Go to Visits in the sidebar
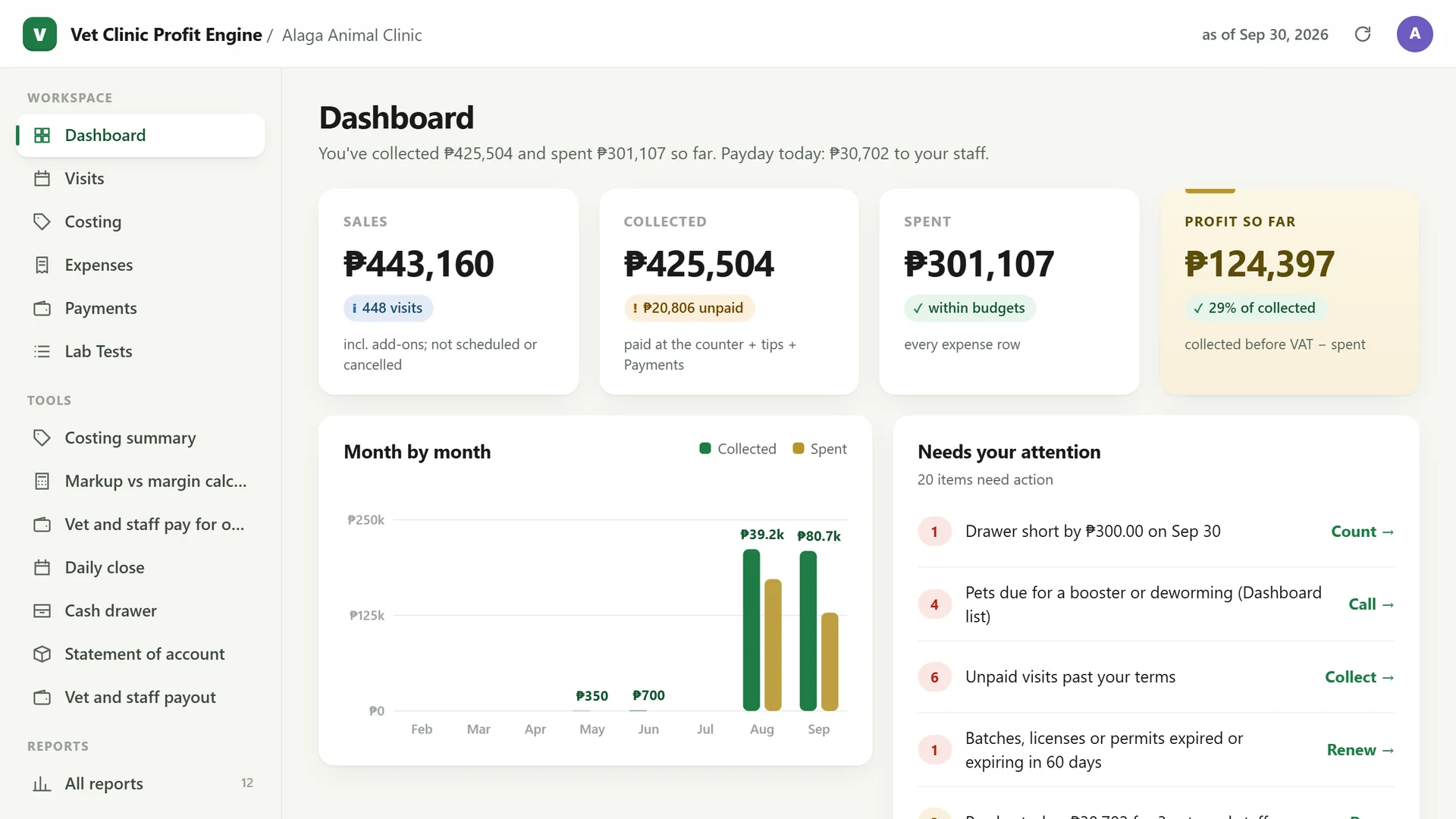Viewport: 1456px width, 819px height. (x=140, y=178)
